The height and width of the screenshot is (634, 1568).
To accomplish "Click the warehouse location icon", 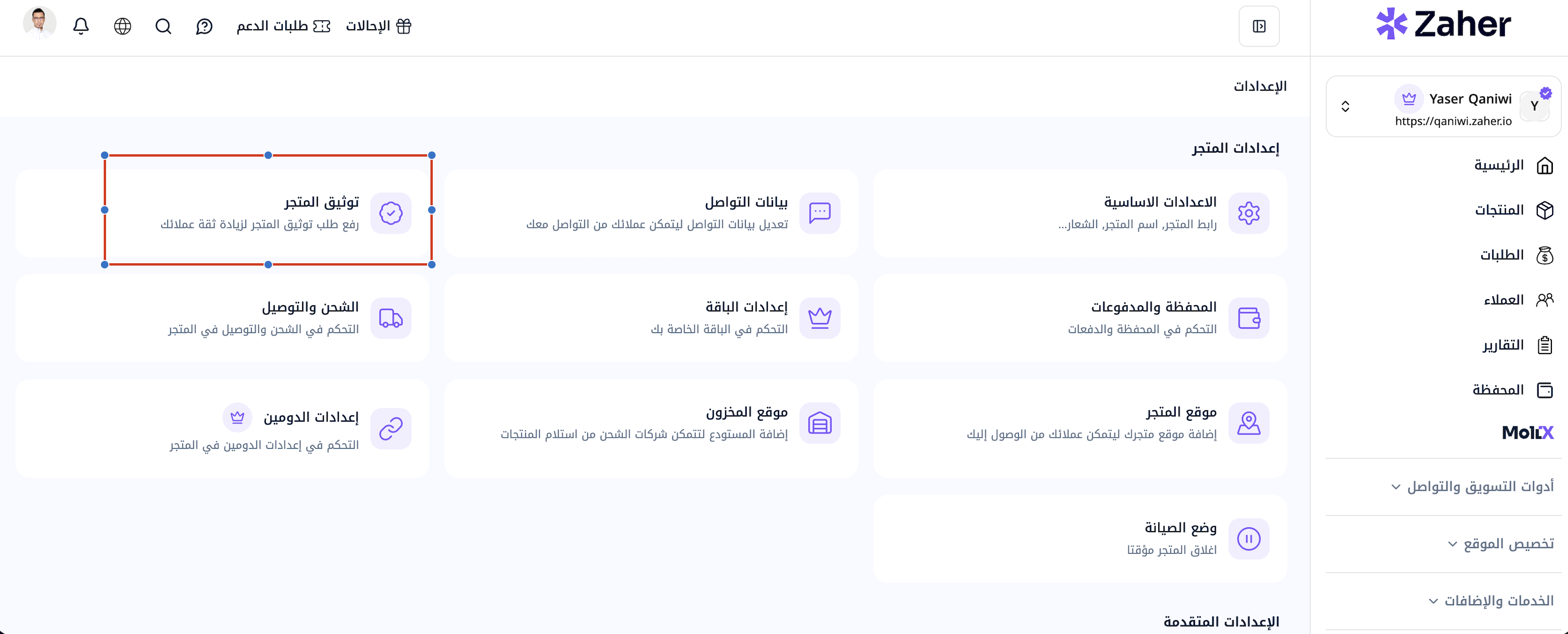I will [819, 423].
